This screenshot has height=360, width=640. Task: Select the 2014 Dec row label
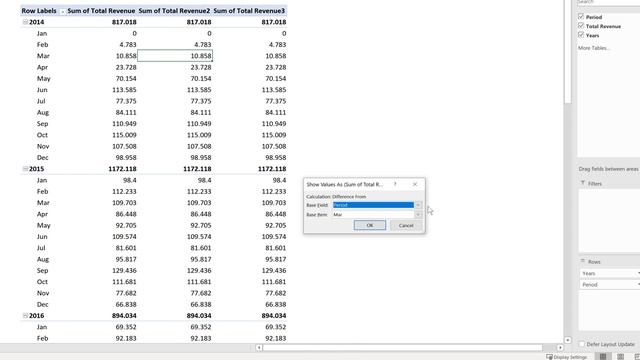tap(42, 158)
